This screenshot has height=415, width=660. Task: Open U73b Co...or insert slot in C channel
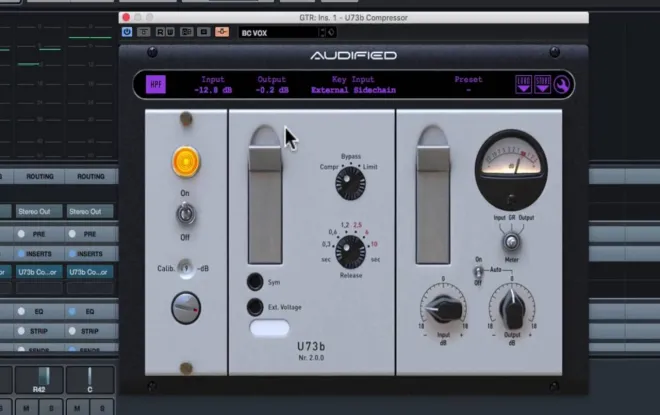90,272
